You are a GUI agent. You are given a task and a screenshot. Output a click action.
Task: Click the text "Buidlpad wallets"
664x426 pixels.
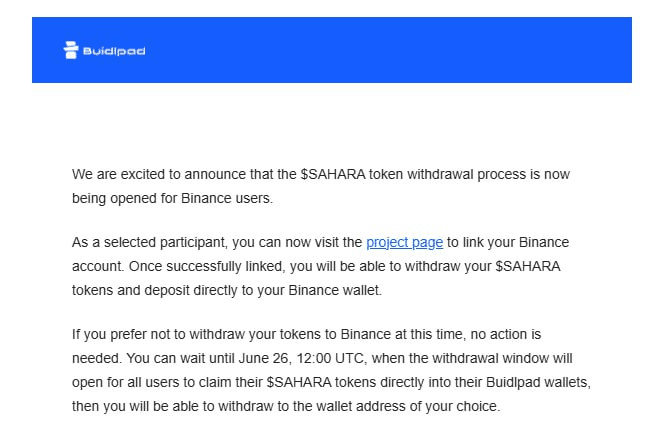[x=536, y=382]
